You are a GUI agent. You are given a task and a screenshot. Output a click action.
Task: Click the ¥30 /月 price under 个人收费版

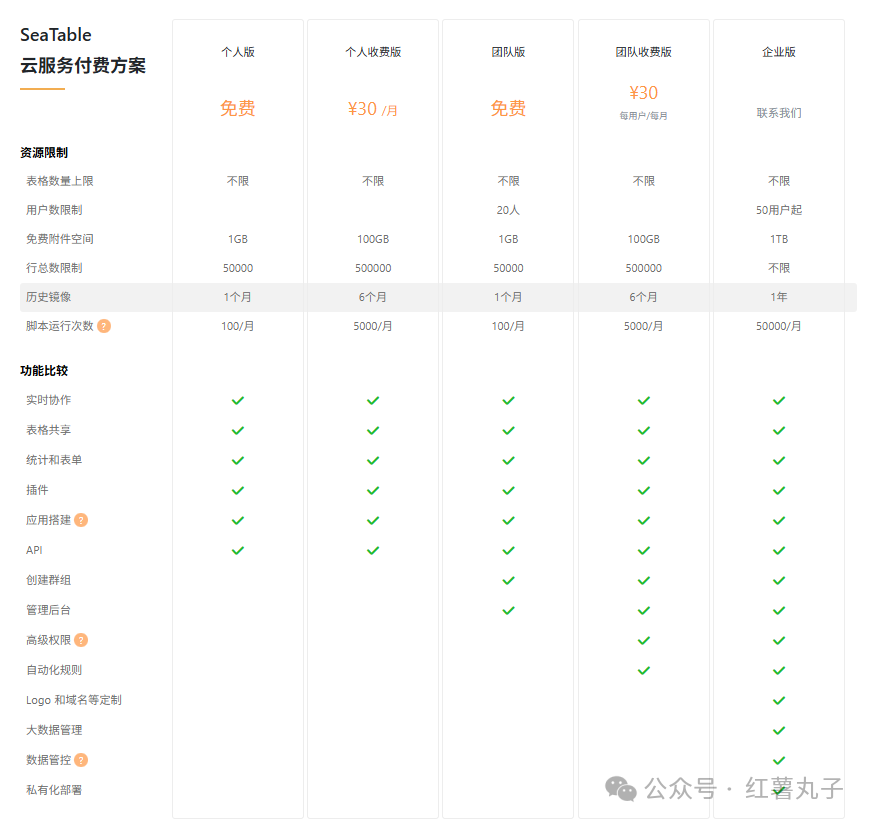pyautogui.click(x=373, y=109)
